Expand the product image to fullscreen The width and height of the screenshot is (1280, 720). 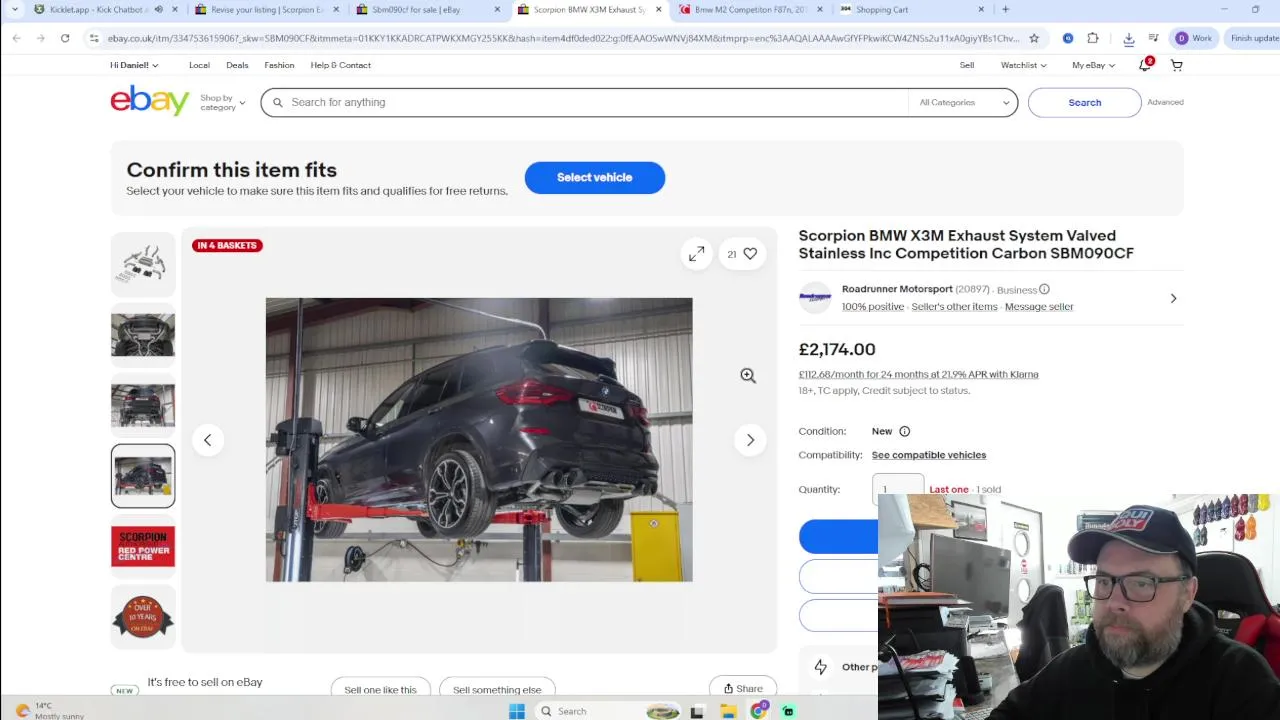tap(696, 254)
